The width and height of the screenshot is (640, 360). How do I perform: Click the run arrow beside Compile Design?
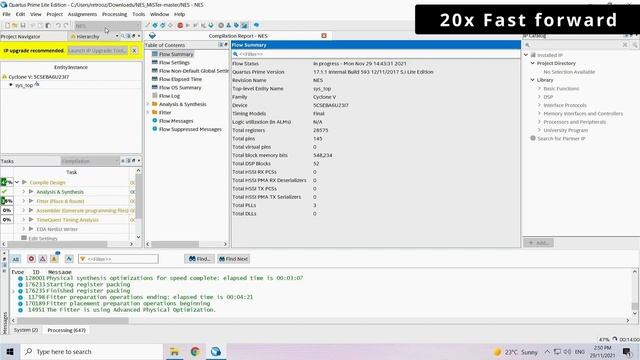click(24, 182)
